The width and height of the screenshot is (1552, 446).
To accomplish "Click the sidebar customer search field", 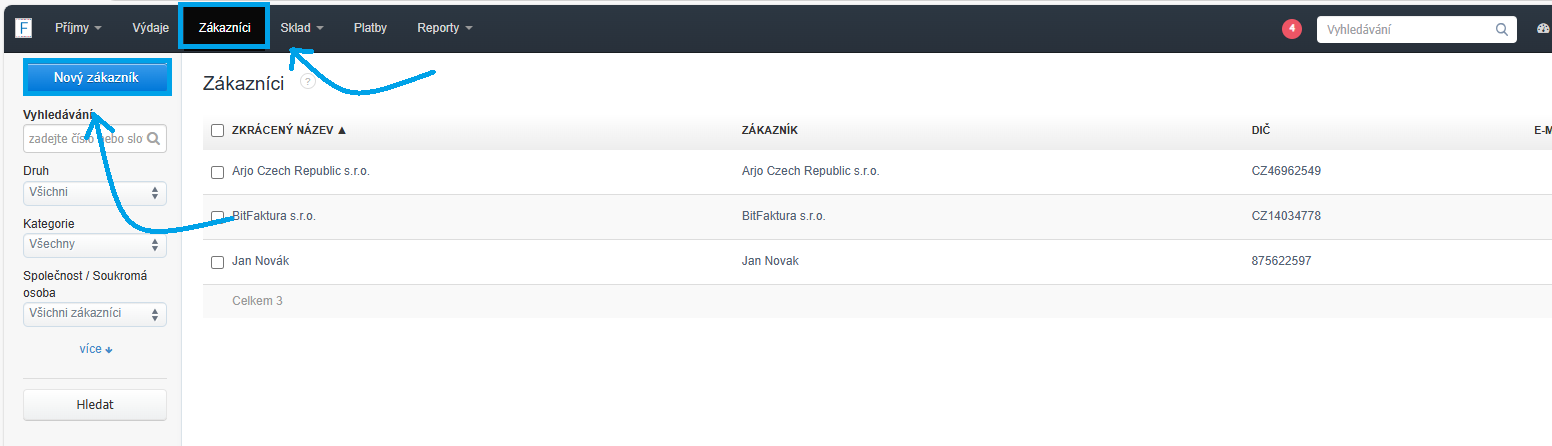I will [86, 139].
